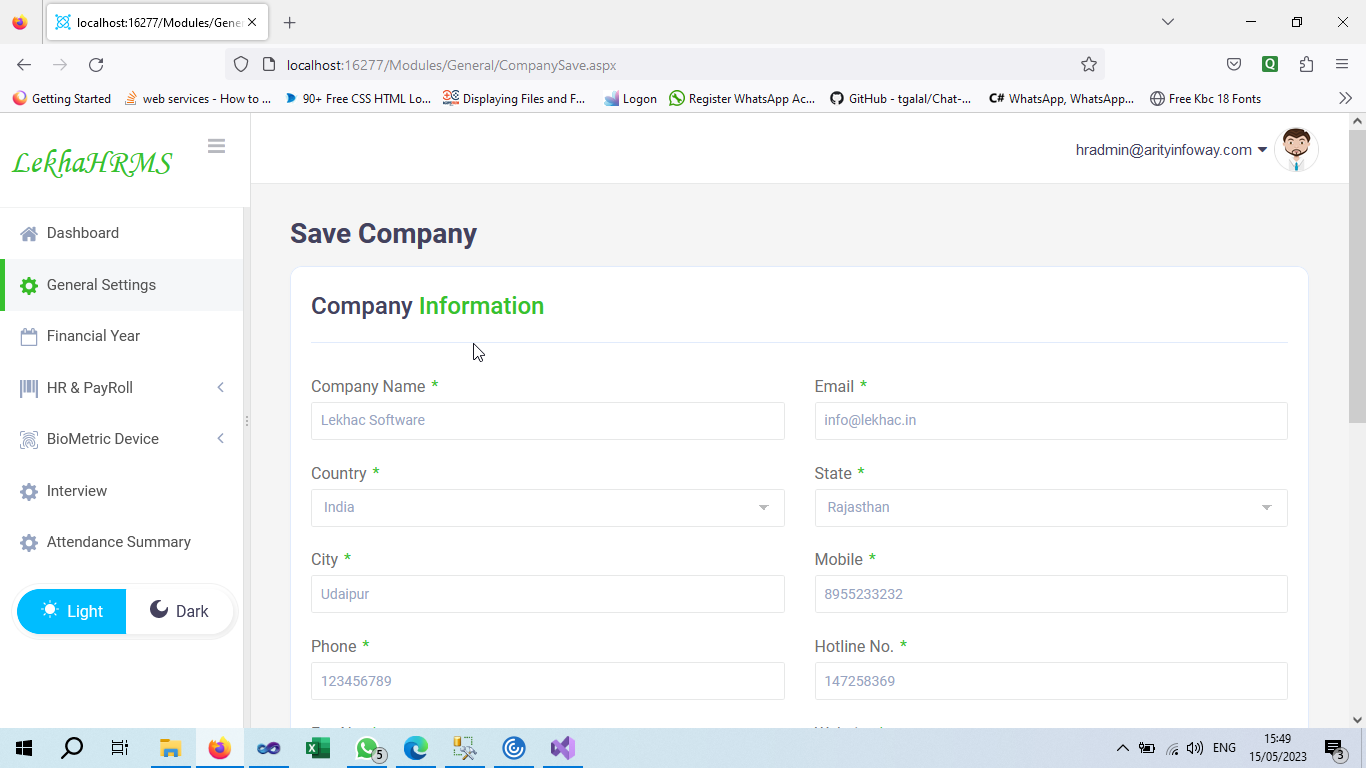The image size is (1366, 768).
Task: Click the General Settings gear icon
Action: pos(29,285)
